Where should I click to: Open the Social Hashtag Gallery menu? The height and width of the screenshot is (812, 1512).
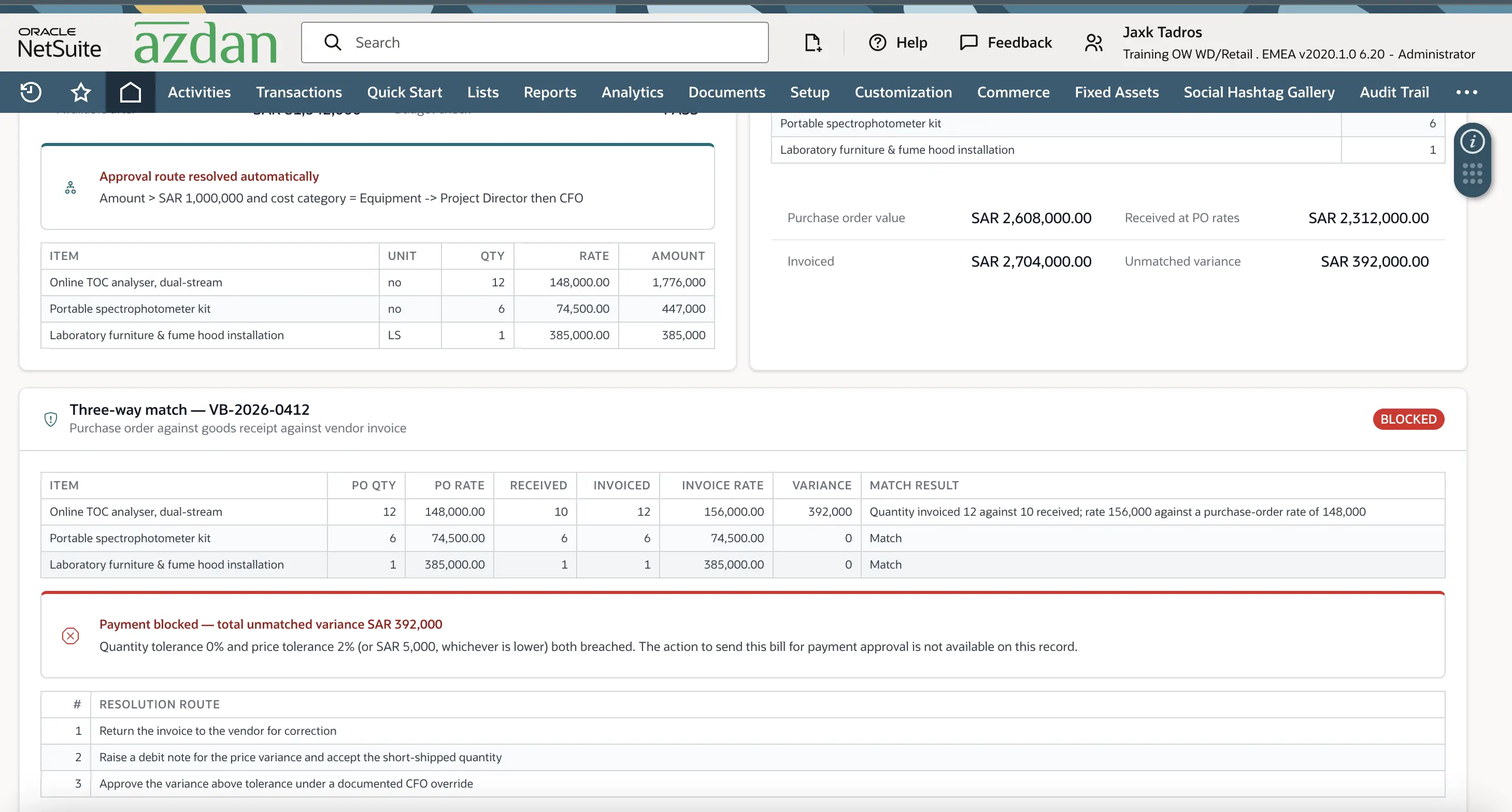(x=1259, y=92)
